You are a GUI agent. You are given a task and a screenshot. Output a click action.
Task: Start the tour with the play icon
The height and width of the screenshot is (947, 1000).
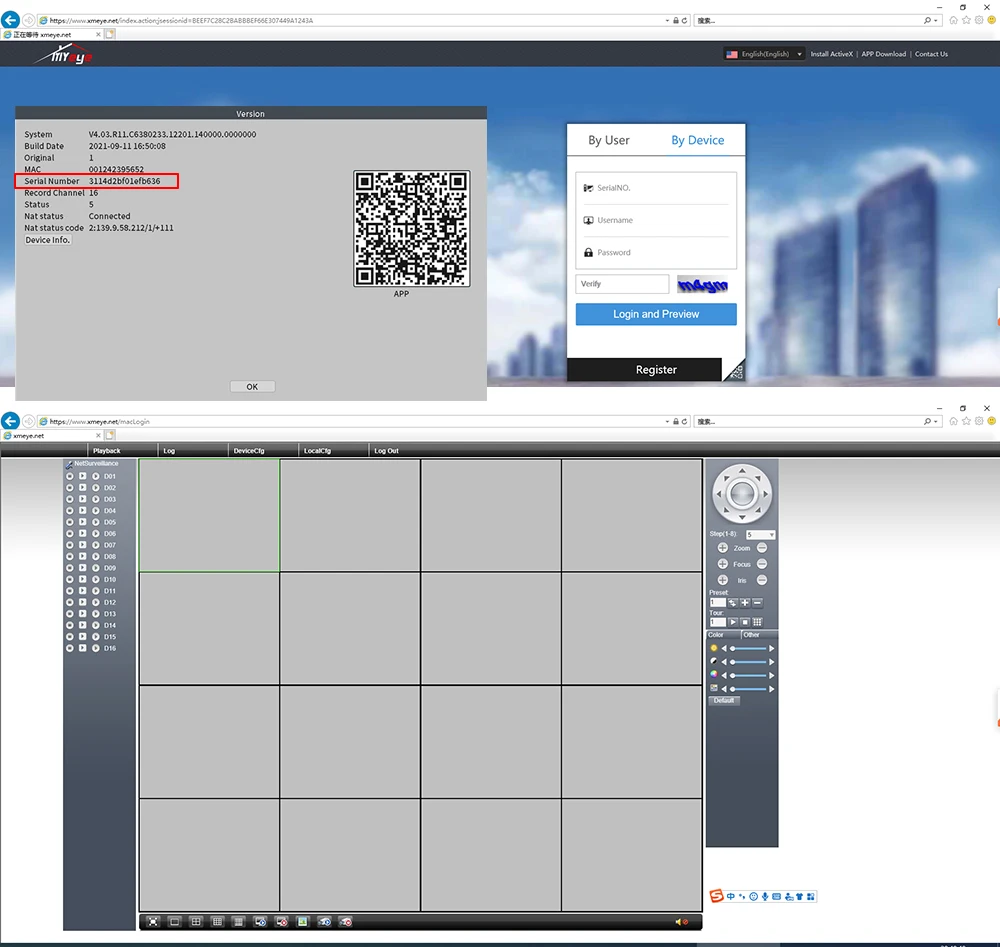coord(732,622)
